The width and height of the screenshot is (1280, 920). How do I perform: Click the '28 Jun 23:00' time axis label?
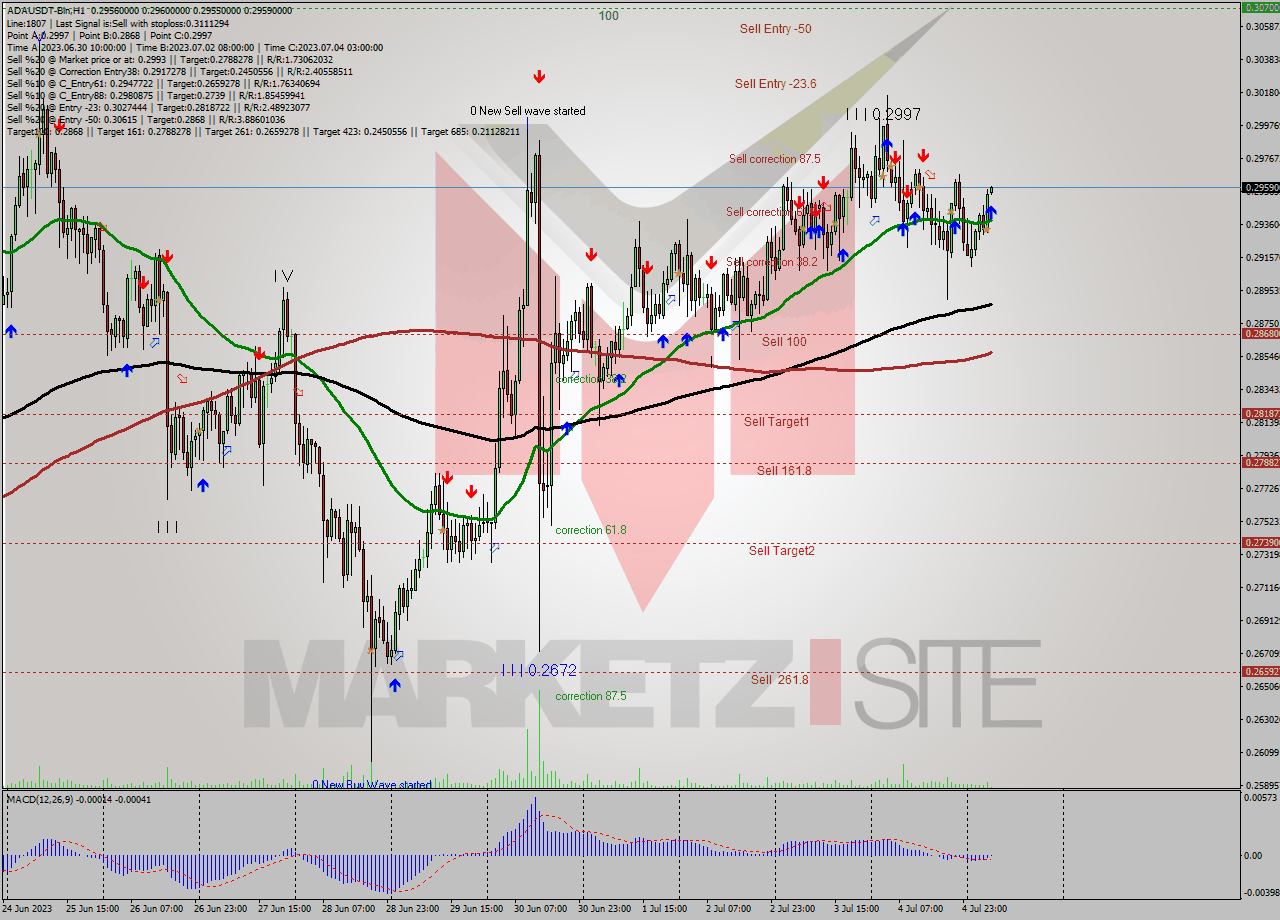[412, 909]
